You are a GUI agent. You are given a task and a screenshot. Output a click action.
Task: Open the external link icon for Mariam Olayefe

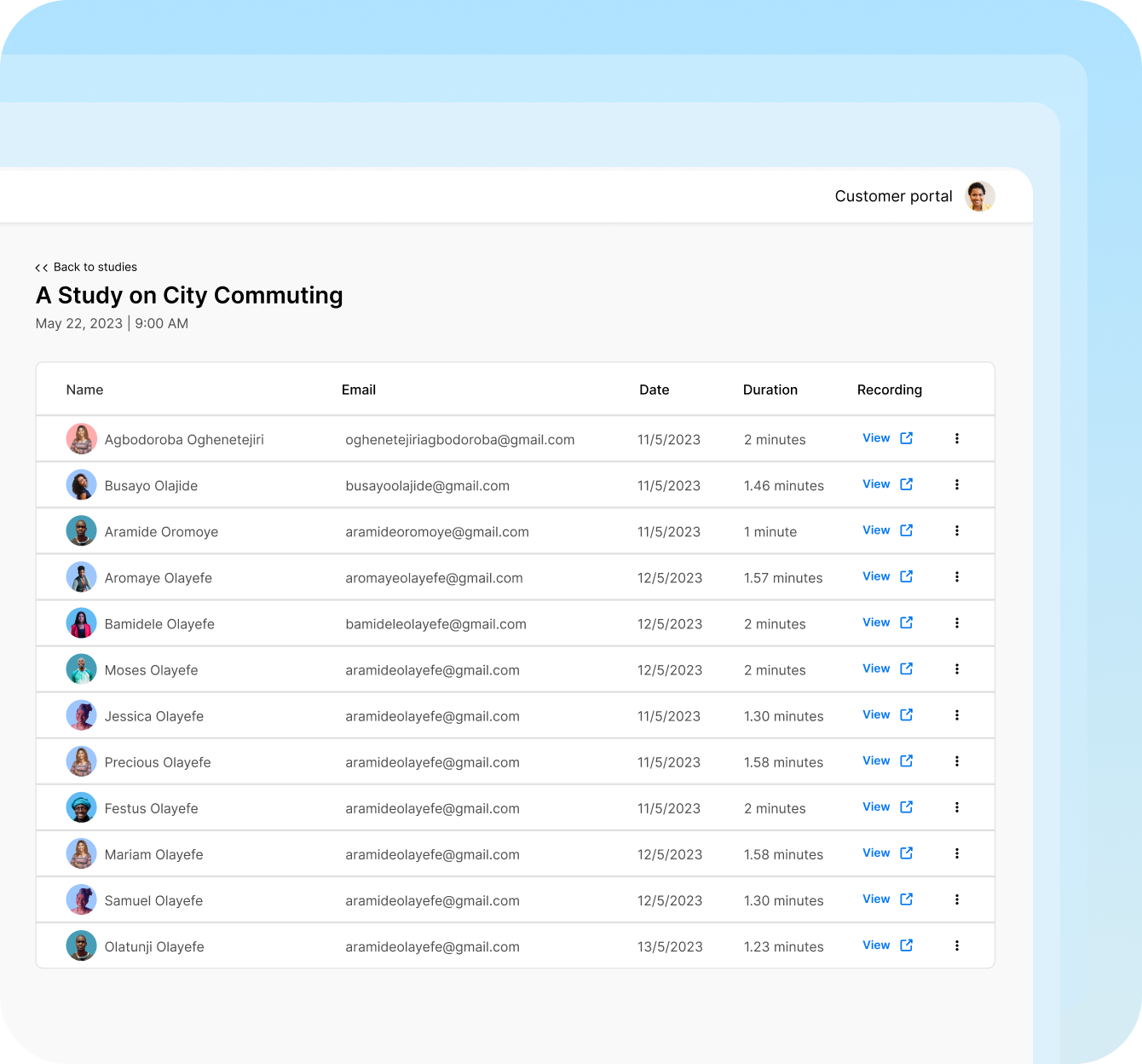click(907, 853)
